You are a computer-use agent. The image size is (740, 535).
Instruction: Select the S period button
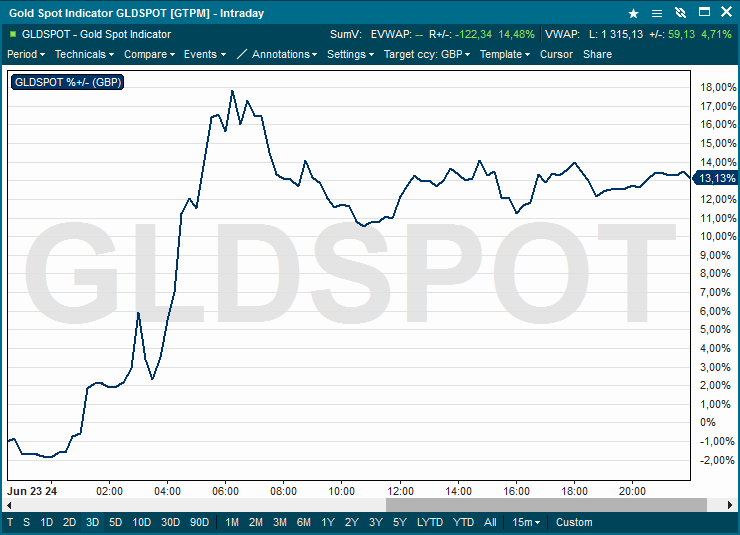[x=26, y=522]
